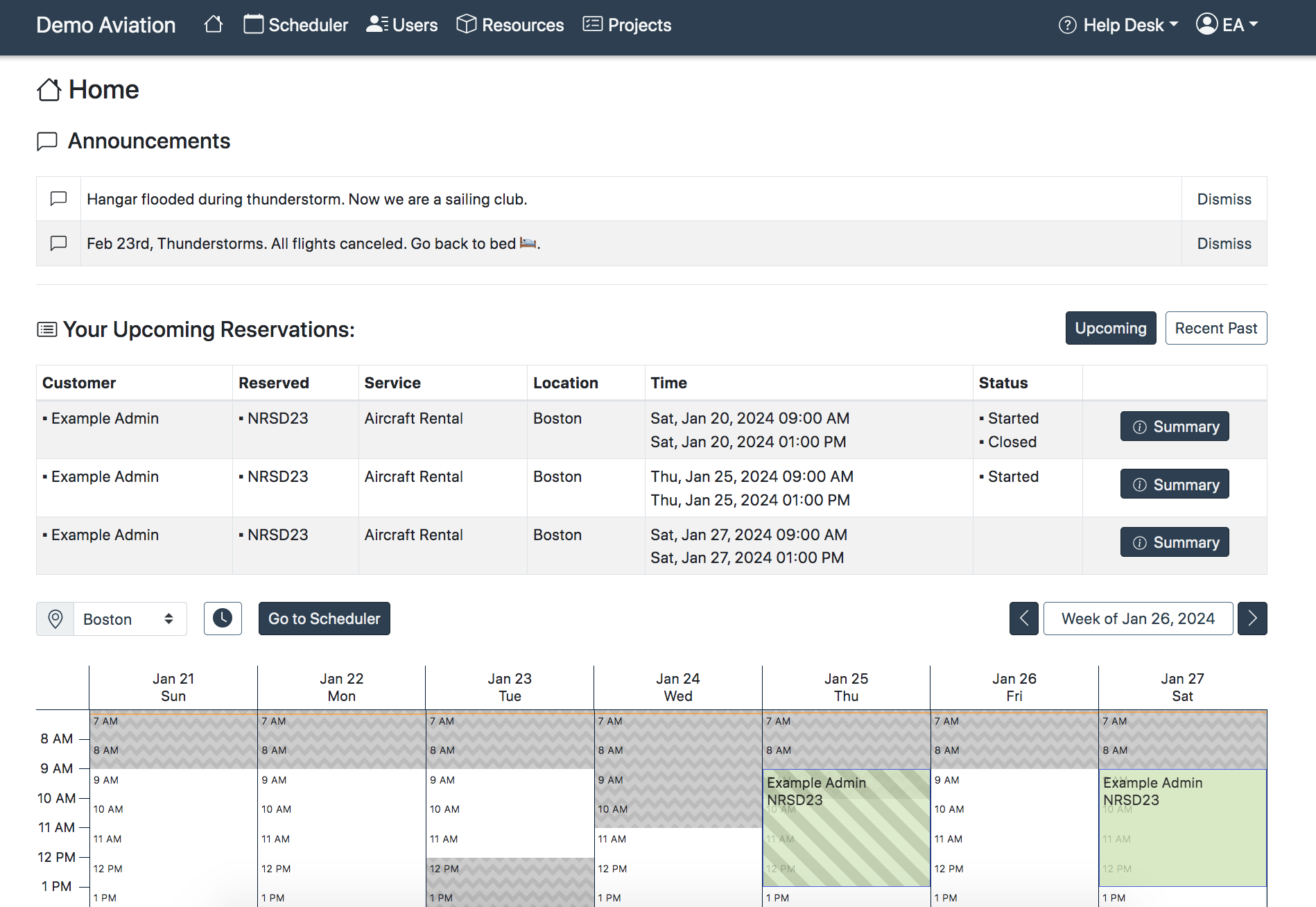Go to previous week with left chevron
The width and height of the screenshot is (1316, 907).
point(1023,618)
